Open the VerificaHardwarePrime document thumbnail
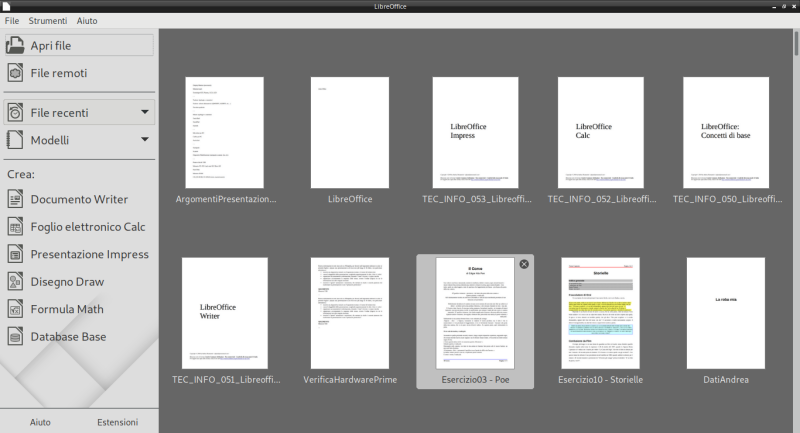800x433 pixels. pyautogui.click(x=349, y=312)
